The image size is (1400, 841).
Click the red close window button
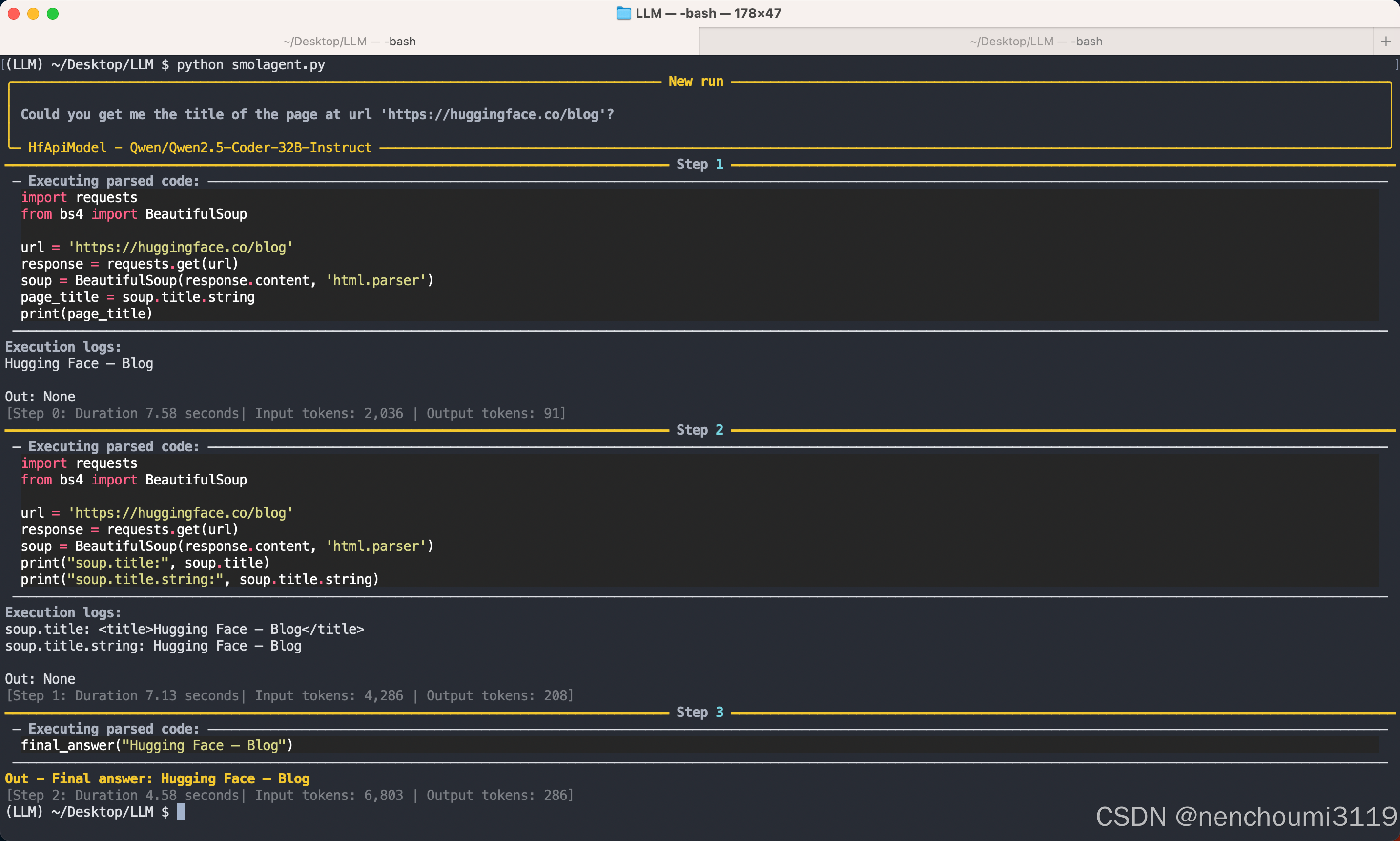14,14
